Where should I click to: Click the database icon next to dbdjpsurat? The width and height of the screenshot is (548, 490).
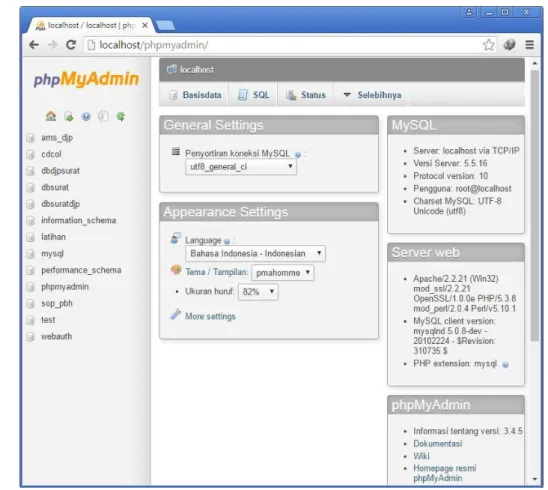[x=31, y=171]
